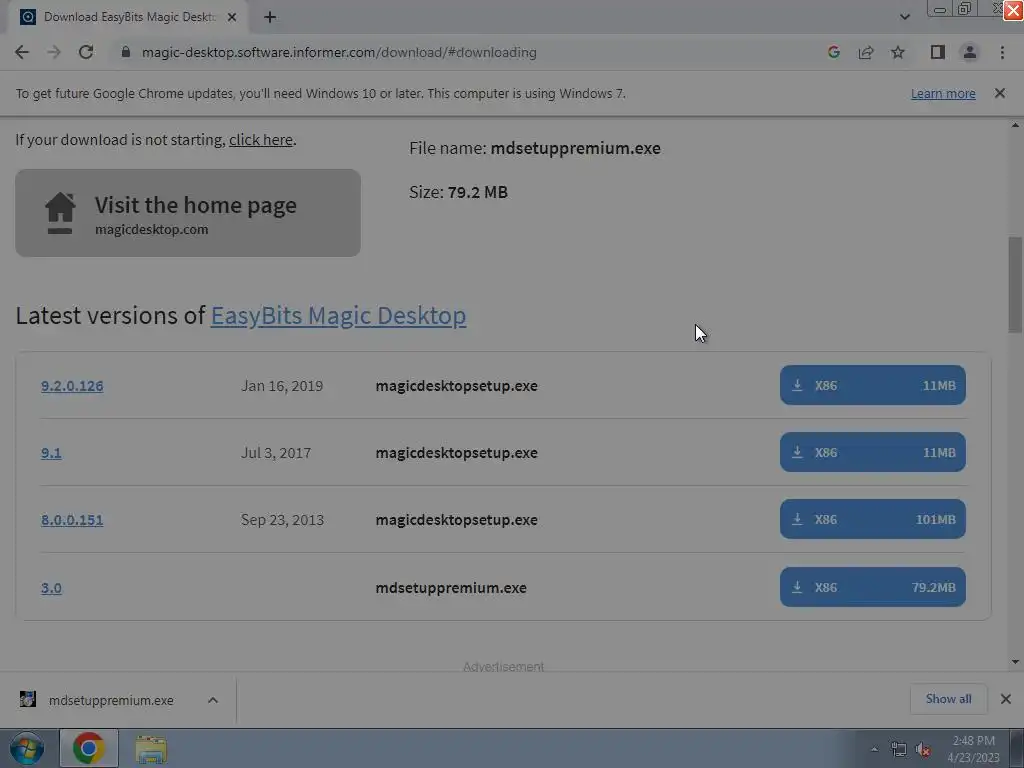1024x768 pixels.
Task: Click the network tray icon
Action: point(899,750)
